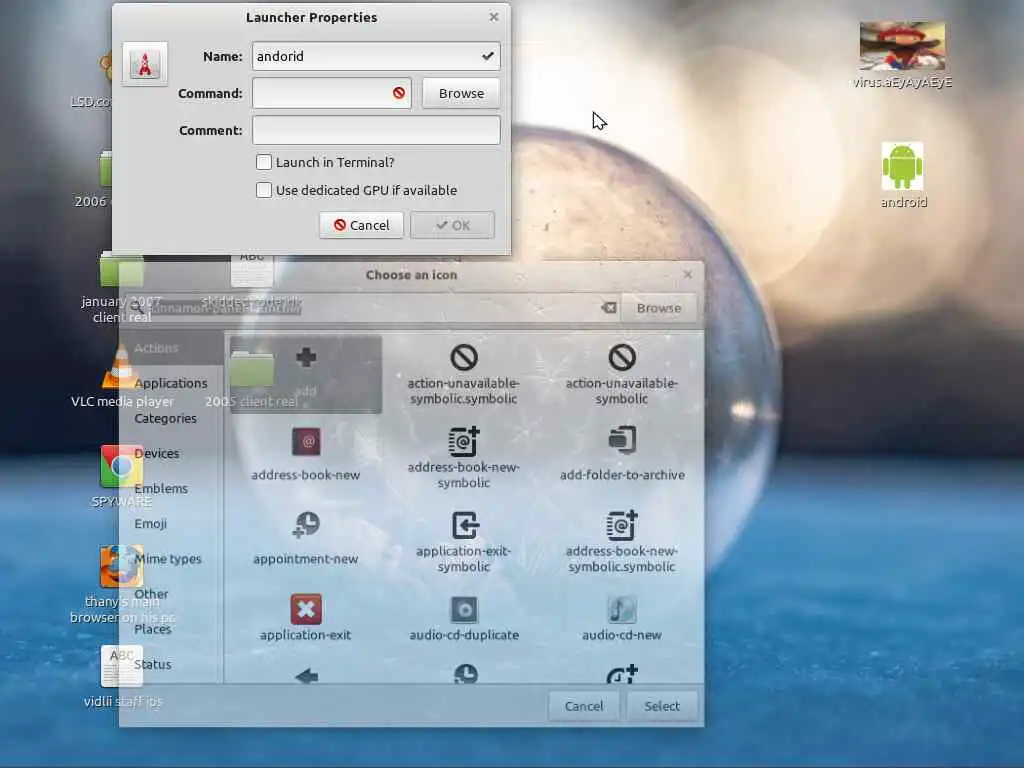This screenshot has height=768, width=1024.
Task: Confirm icon choice with Select button
Action: (662, 706)
